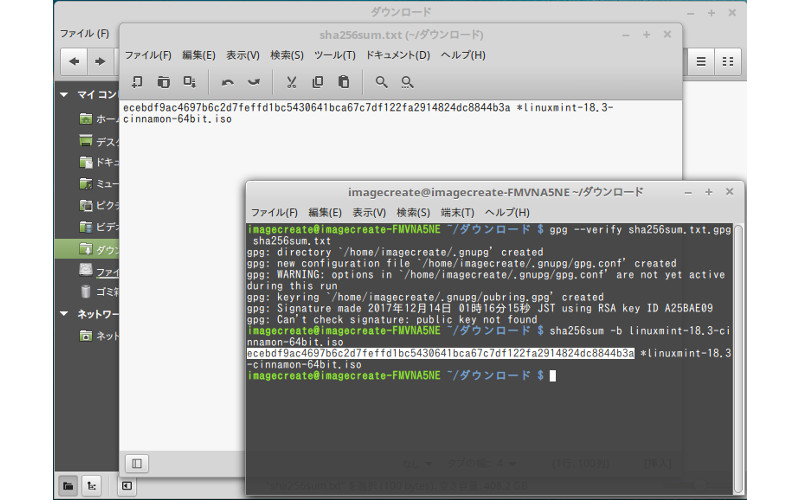This screenshot has width=800, height=500.
Task: Click the terminal window title bar
Action: coord(495,192)
